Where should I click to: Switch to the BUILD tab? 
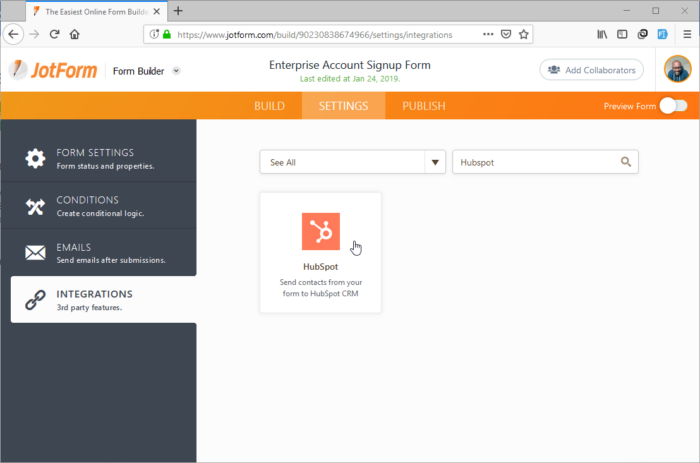pos(269,106)
